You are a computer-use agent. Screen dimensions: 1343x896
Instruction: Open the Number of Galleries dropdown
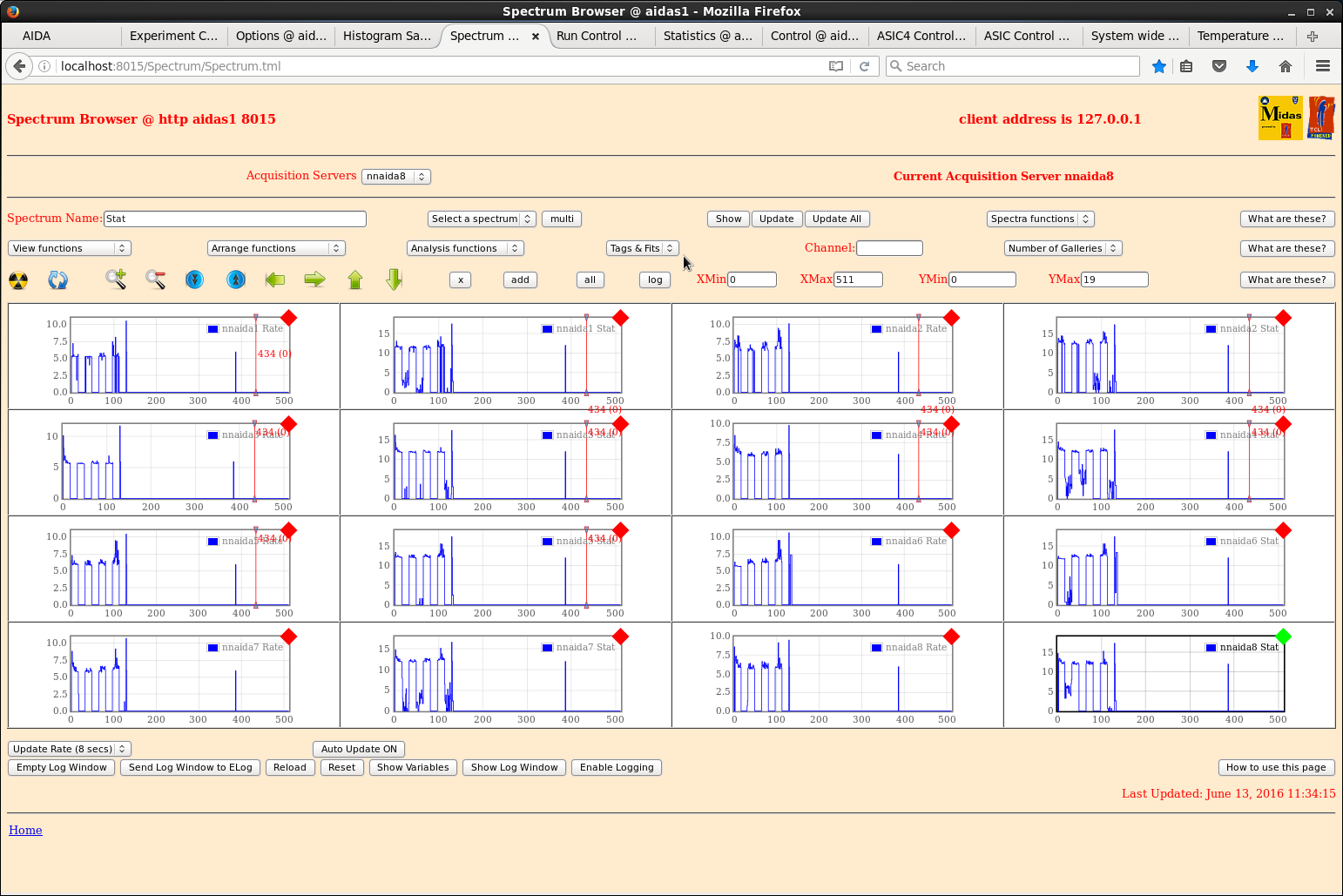click(1063, 248)
